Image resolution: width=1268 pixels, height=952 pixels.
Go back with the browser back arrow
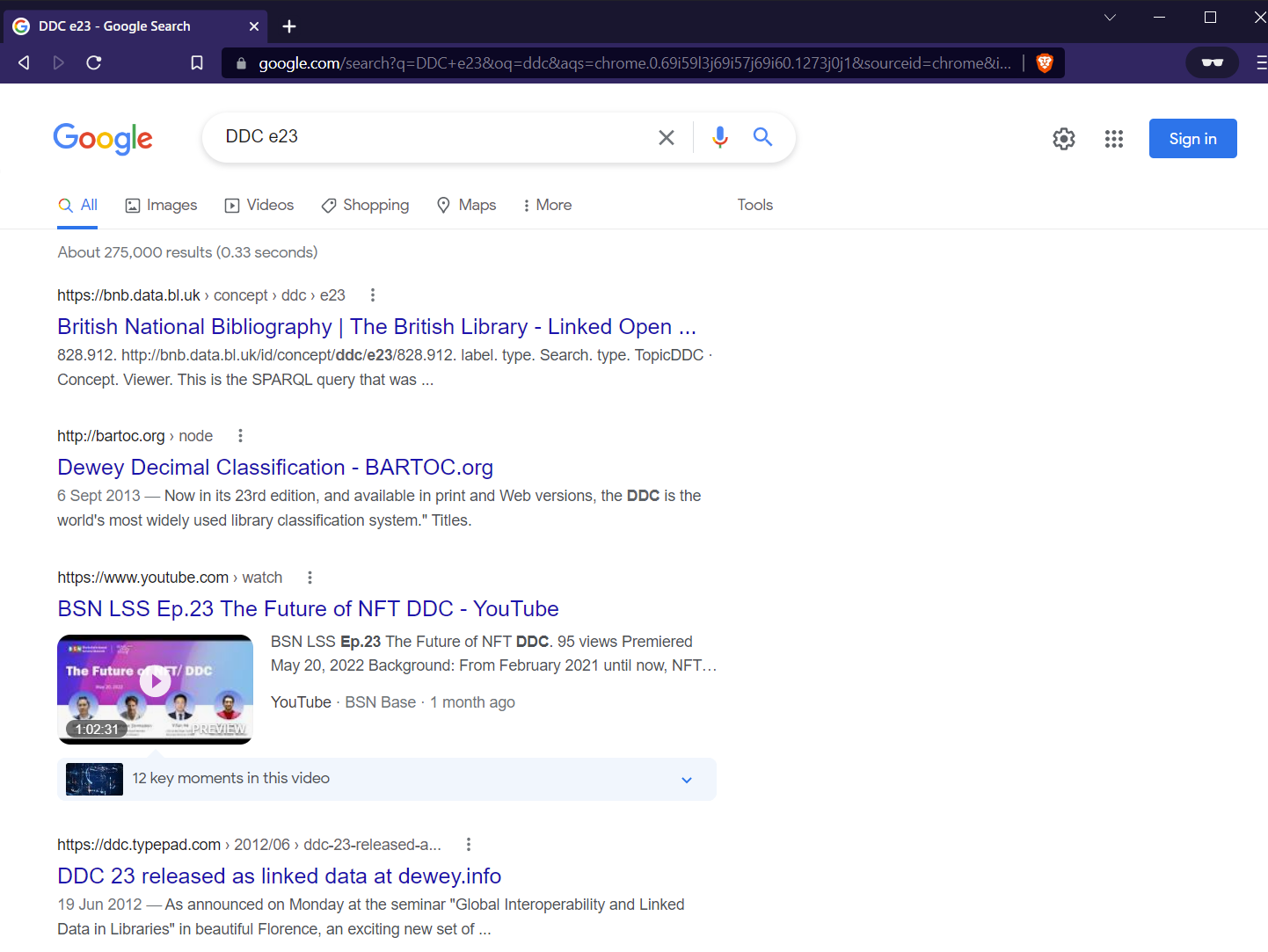pyautogui.click(x=24, y=62)
